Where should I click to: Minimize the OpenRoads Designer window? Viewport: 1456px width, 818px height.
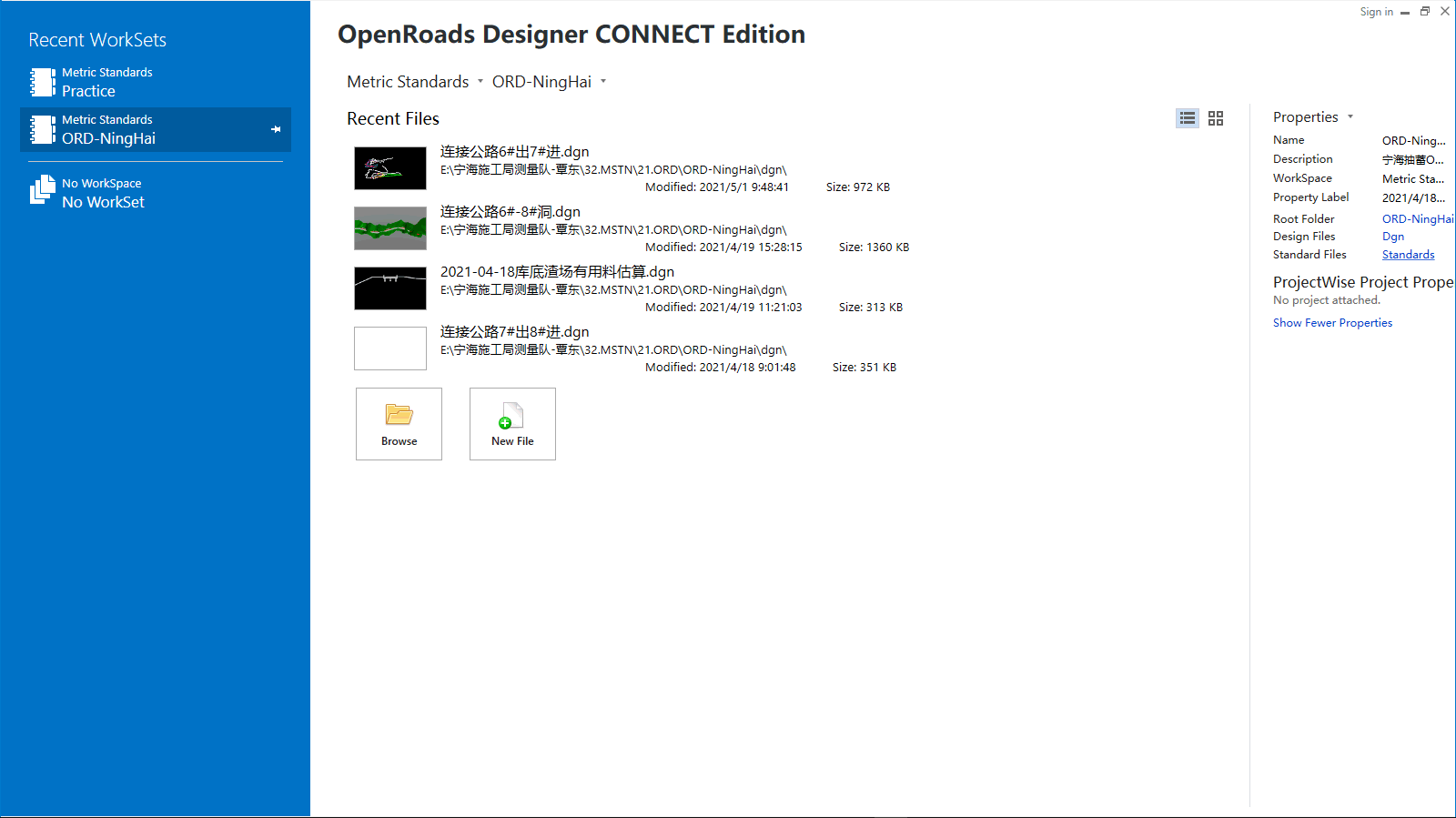[x=1405, y=12]
